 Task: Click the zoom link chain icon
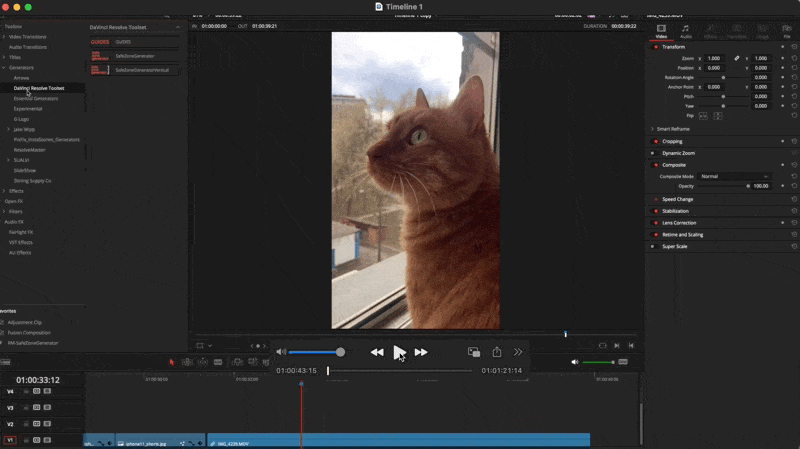[737, 58]
